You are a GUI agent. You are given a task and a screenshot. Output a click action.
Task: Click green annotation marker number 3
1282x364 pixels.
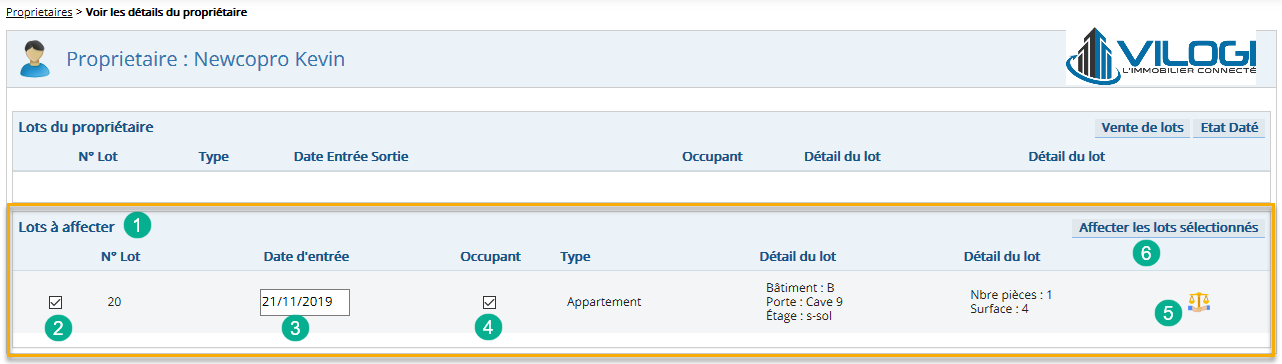coord(293,329)
